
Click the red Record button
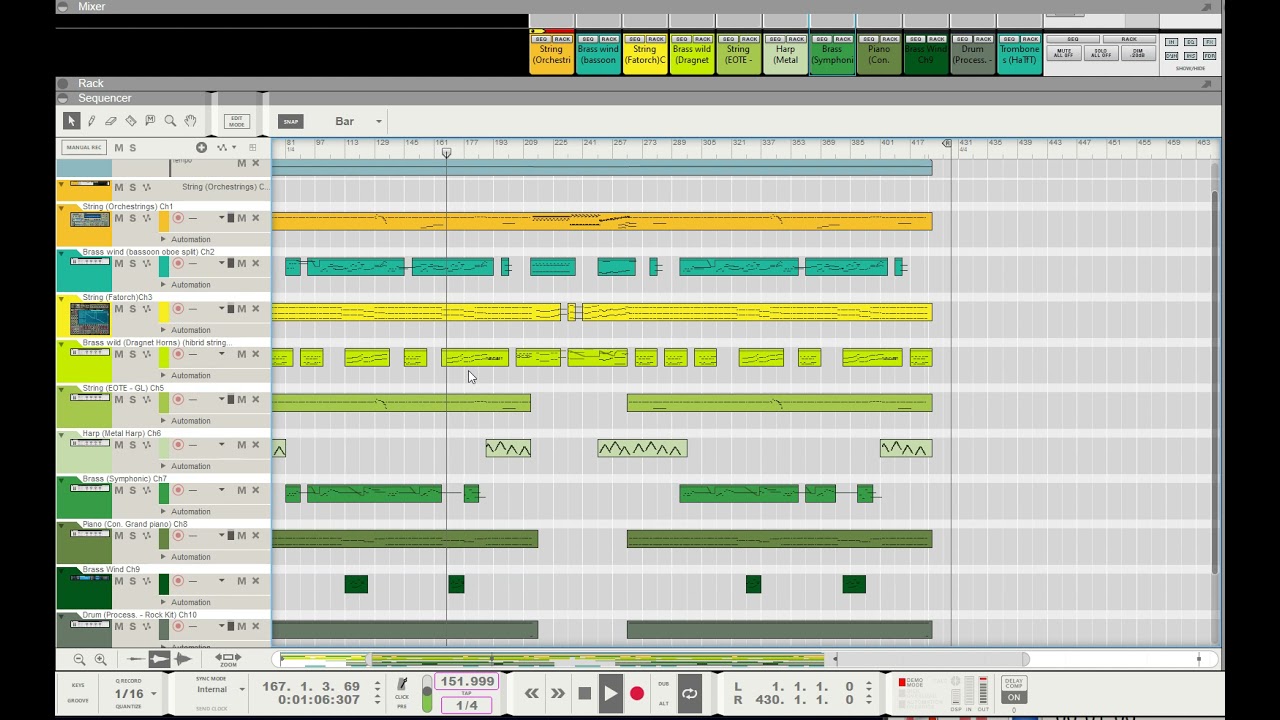637,694
